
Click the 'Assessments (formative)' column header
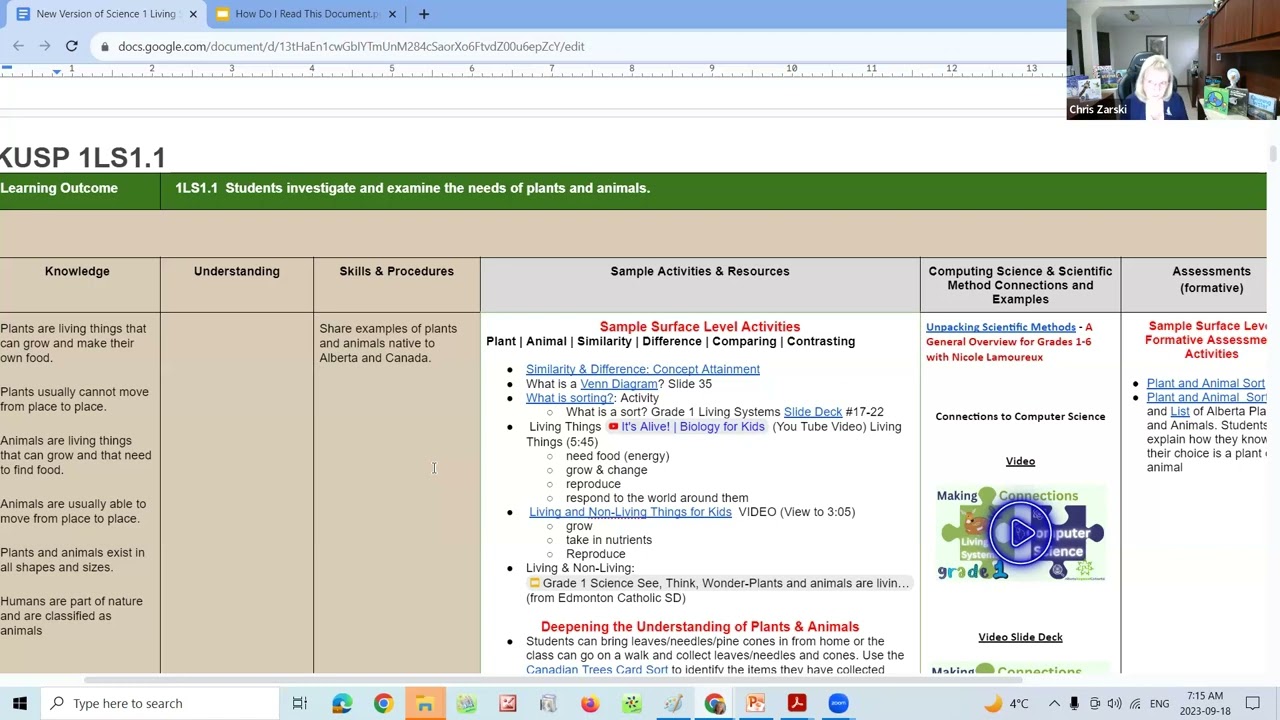tap(1211, 279)
